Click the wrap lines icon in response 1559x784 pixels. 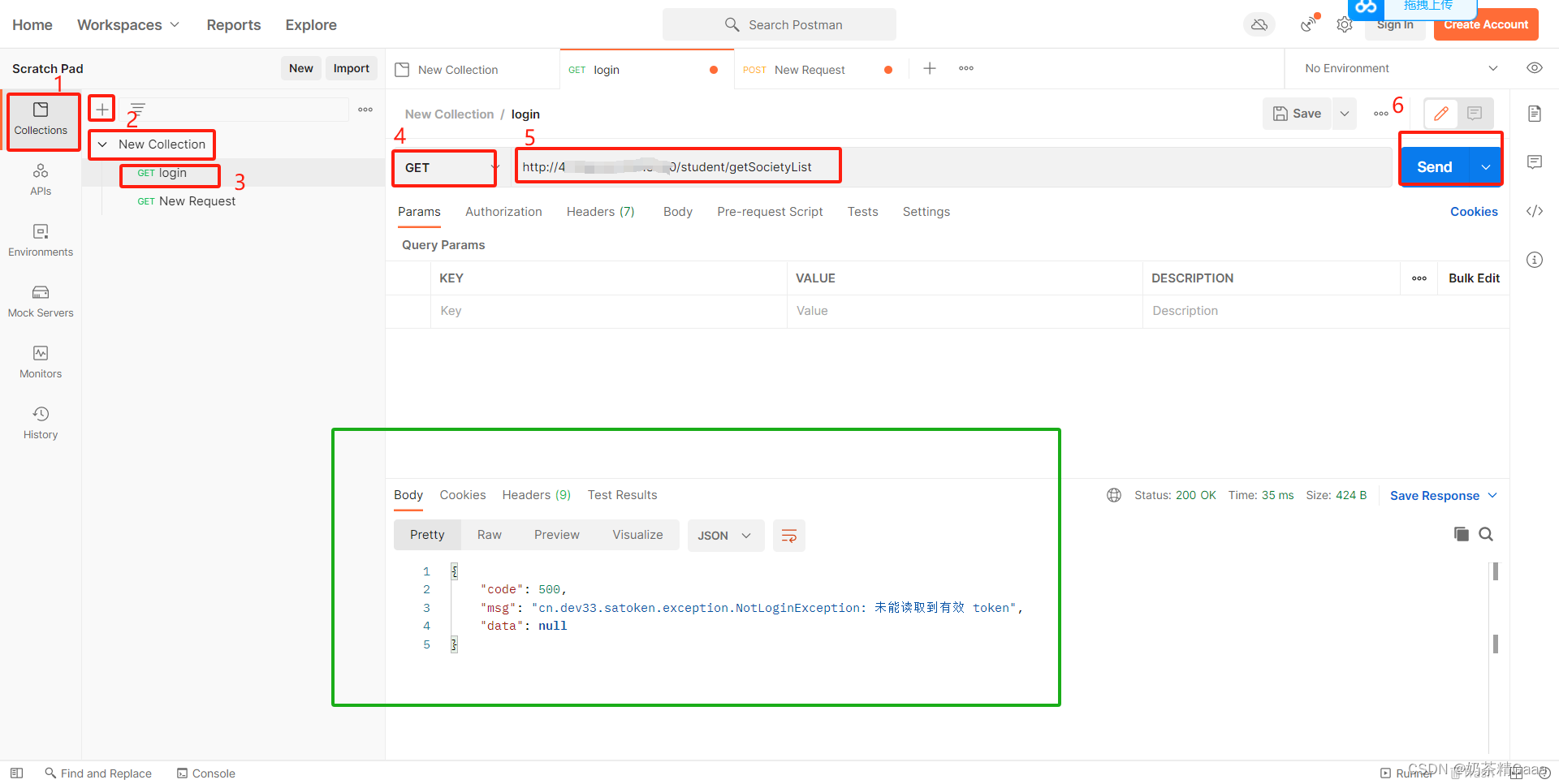point(789,536)
